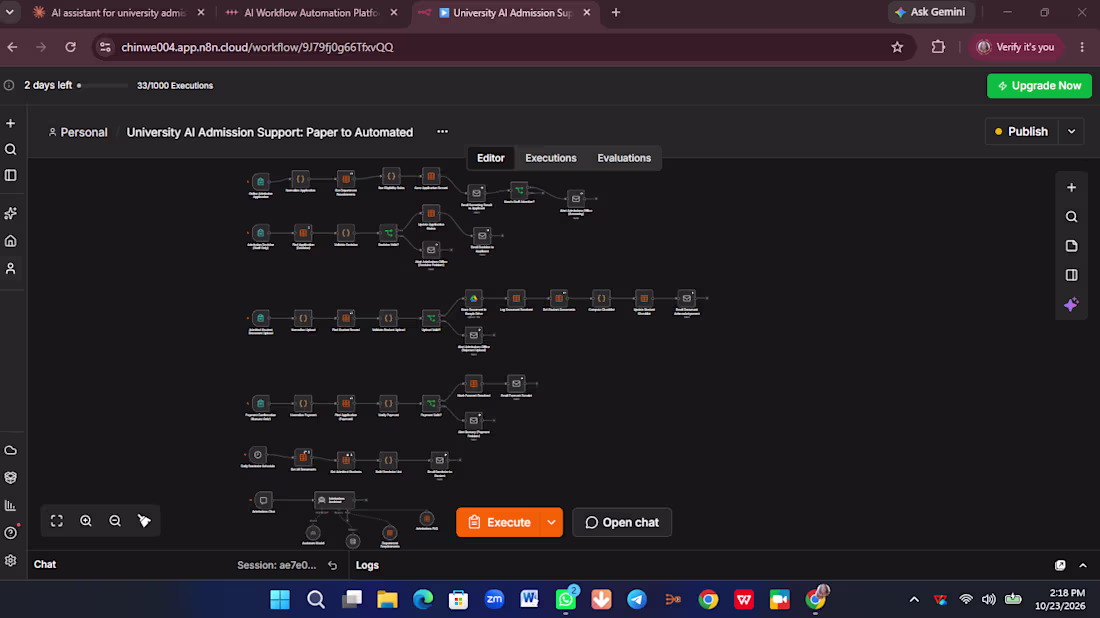Select the Editor tab
The height and width of the screenshot is (618, 1100).
click(x=490, y=158)
